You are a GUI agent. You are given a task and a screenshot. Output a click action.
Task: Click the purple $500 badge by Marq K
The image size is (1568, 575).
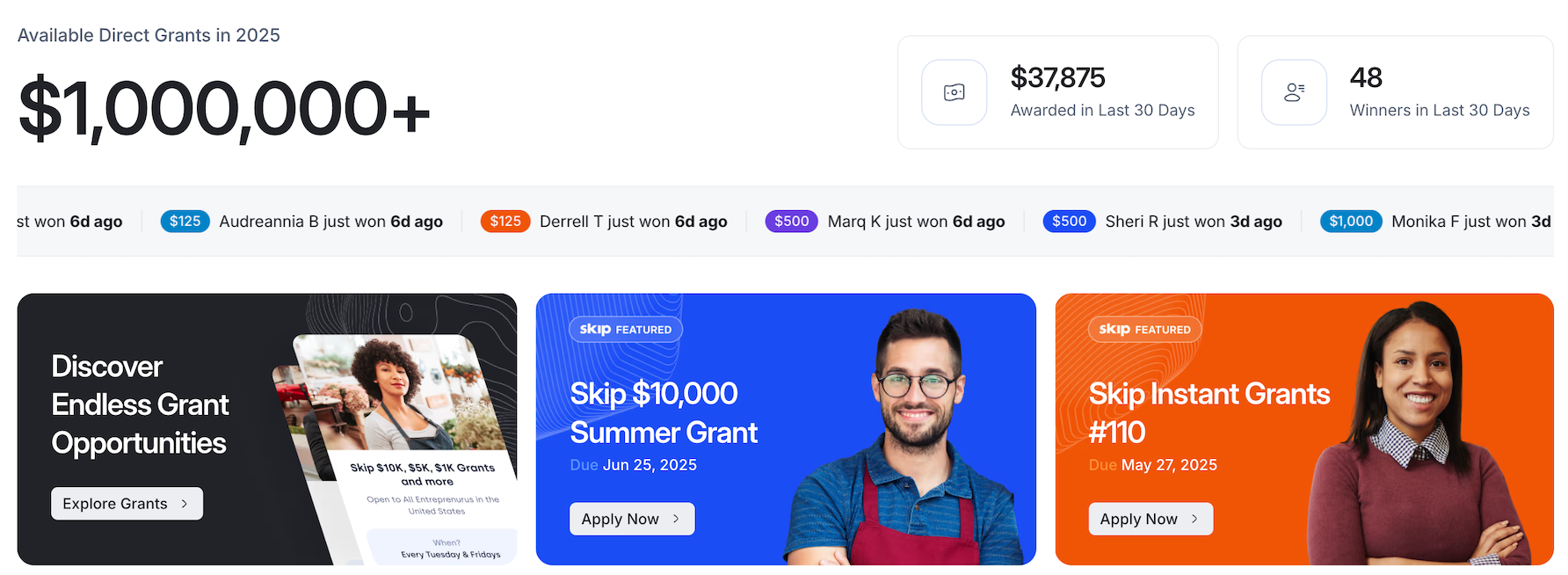coord(791,222)
